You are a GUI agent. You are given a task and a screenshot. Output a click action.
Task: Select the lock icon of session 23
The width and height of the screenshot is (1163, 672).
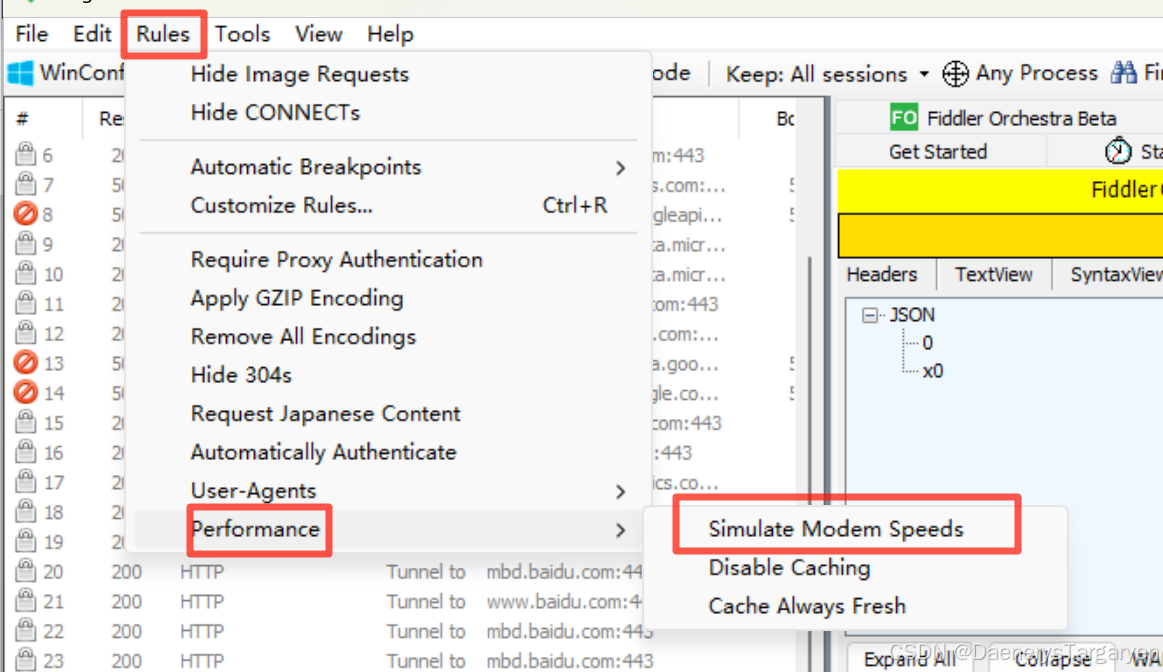click(25, 659)
